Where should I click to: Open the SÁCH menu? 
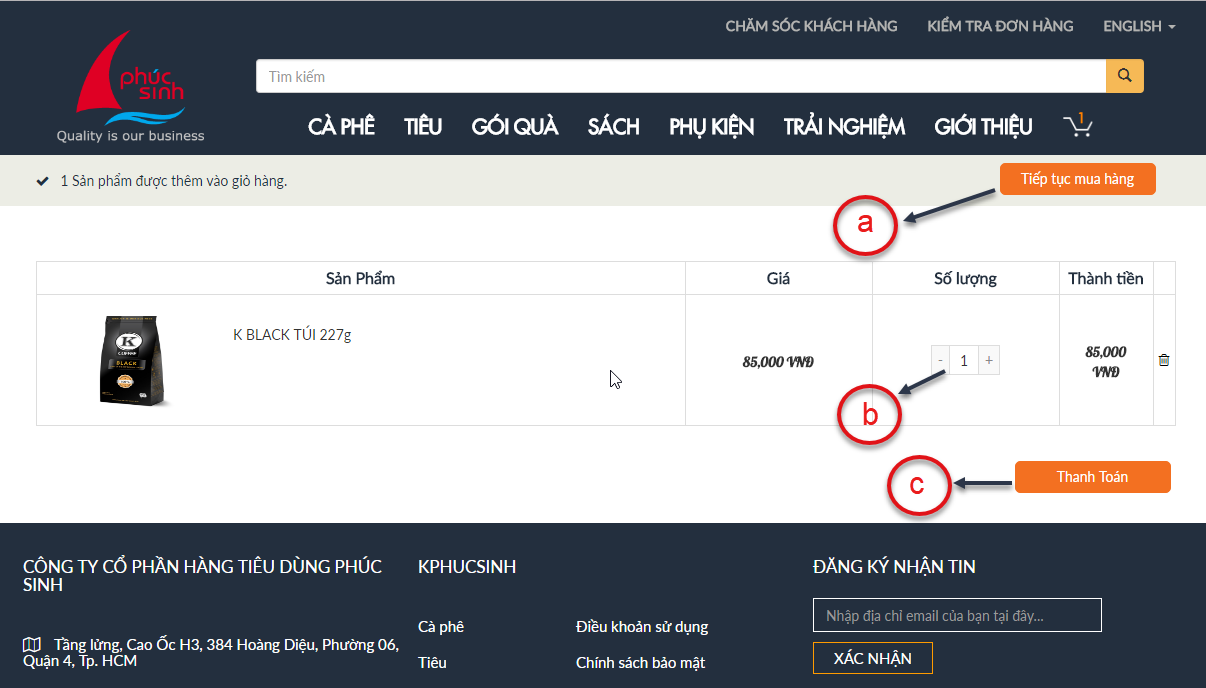coord(613,127)
